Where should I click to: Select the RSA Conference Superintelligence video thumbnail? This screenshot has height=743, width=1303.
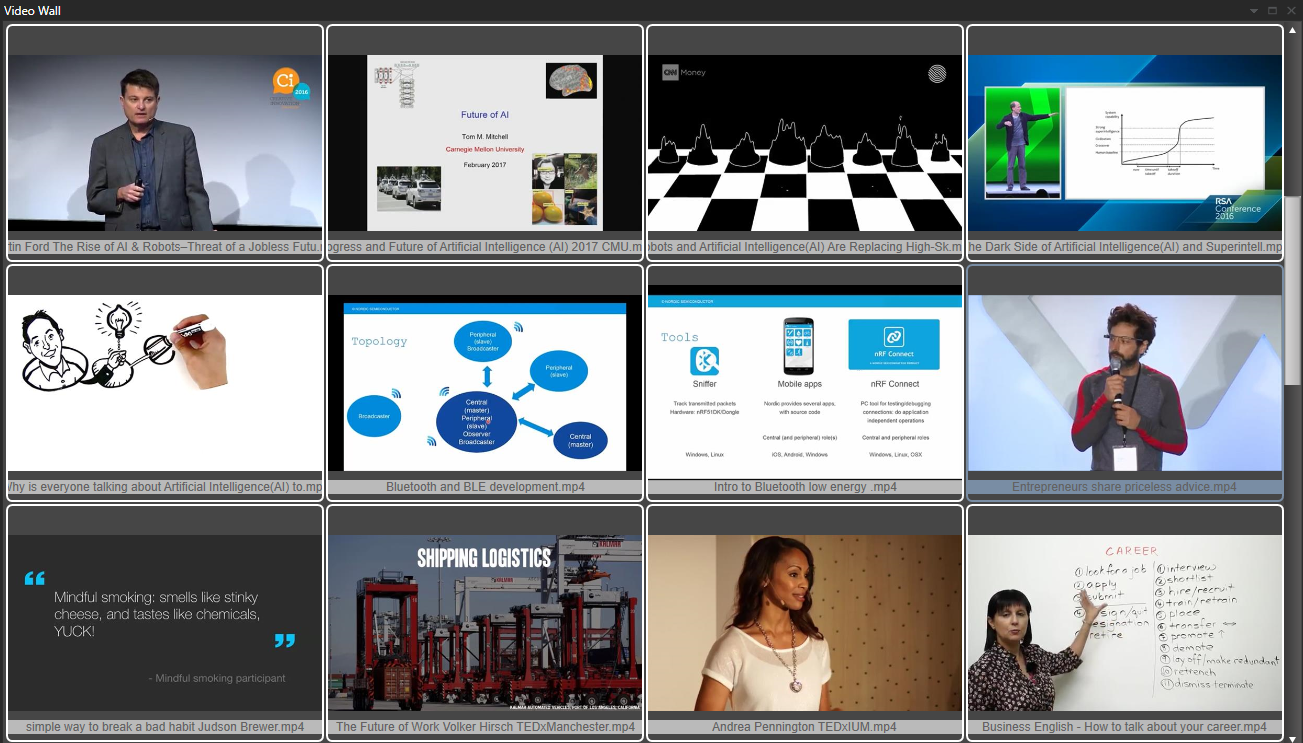tap(1125, 143)
